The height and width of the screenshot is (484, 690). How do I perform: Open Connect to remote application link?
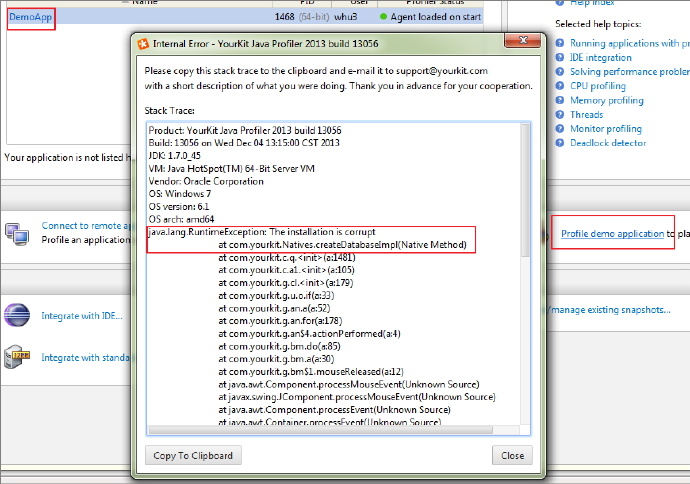86,226
